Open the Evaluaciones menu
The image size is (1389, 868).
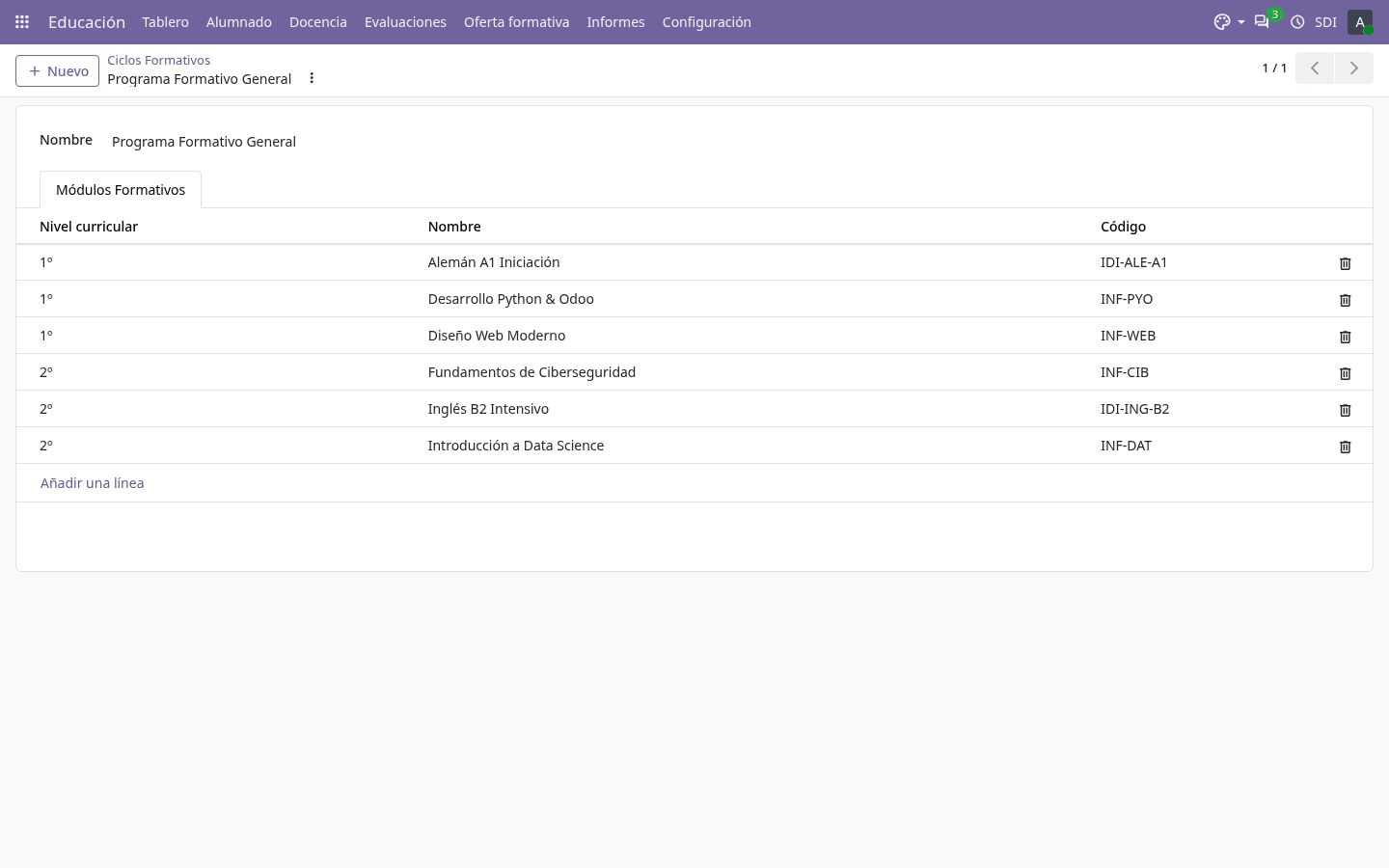(x=405, y=21)
